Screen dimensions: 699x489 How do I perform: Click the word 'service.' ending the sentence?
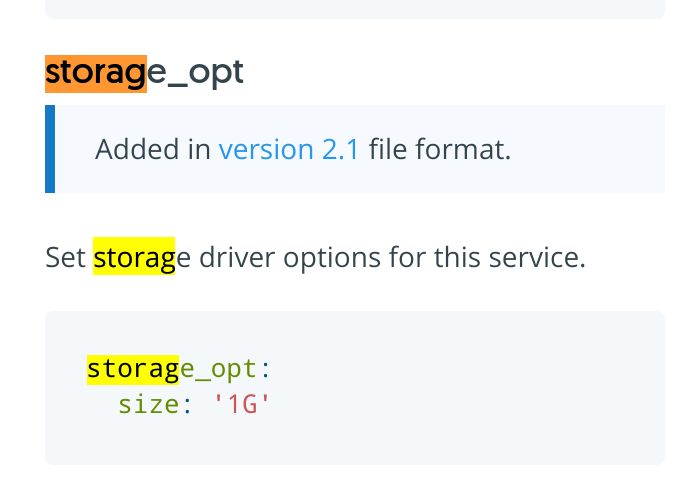pos(537,257)
